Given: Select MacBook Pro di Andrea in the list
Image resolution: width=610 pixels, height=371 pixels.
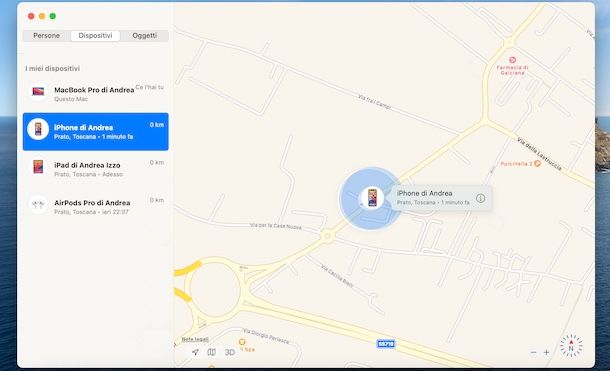Looking at the screenshot, I should coord(96,94).
